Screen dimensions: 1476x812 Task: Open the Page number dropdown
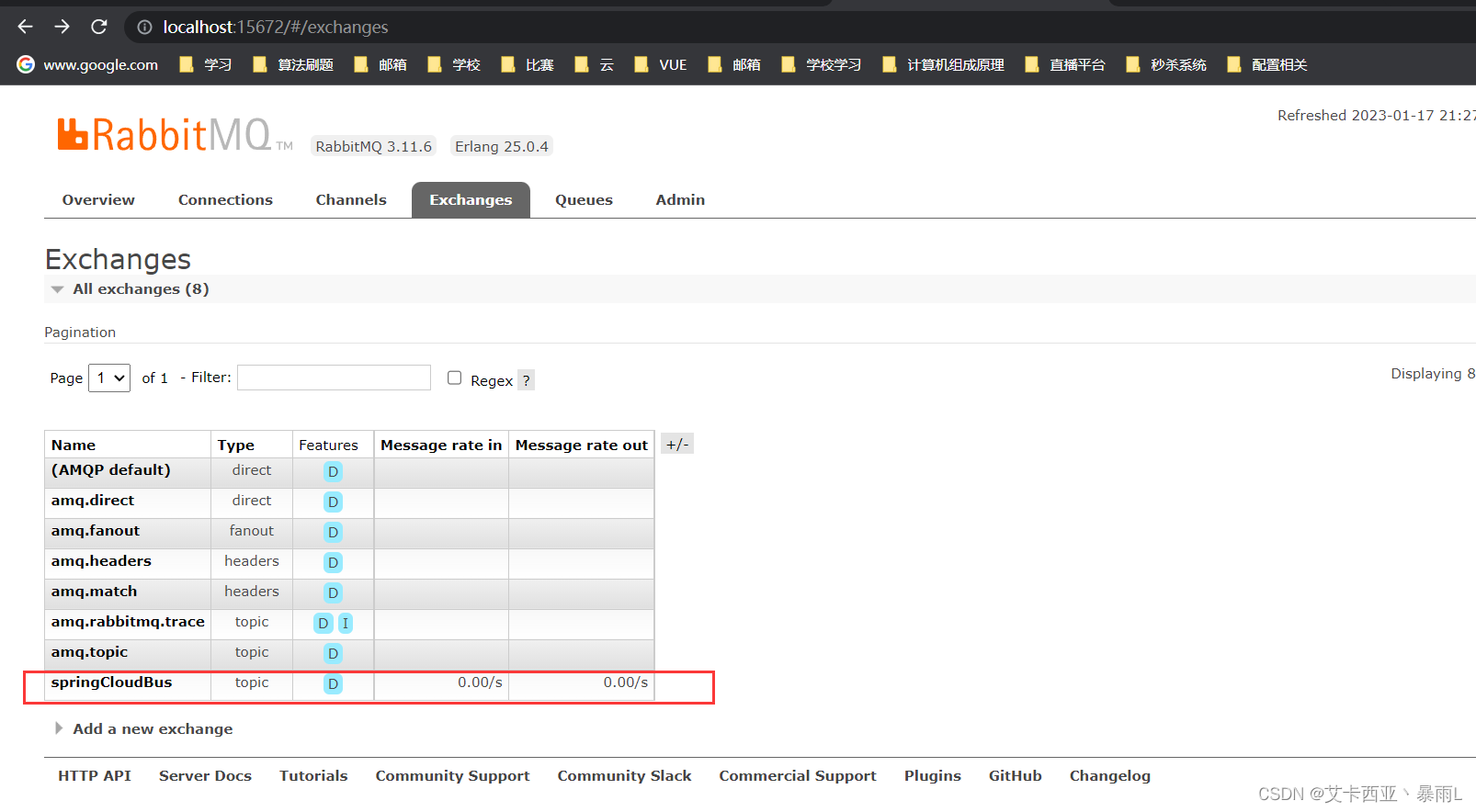[x=108, y=378]
